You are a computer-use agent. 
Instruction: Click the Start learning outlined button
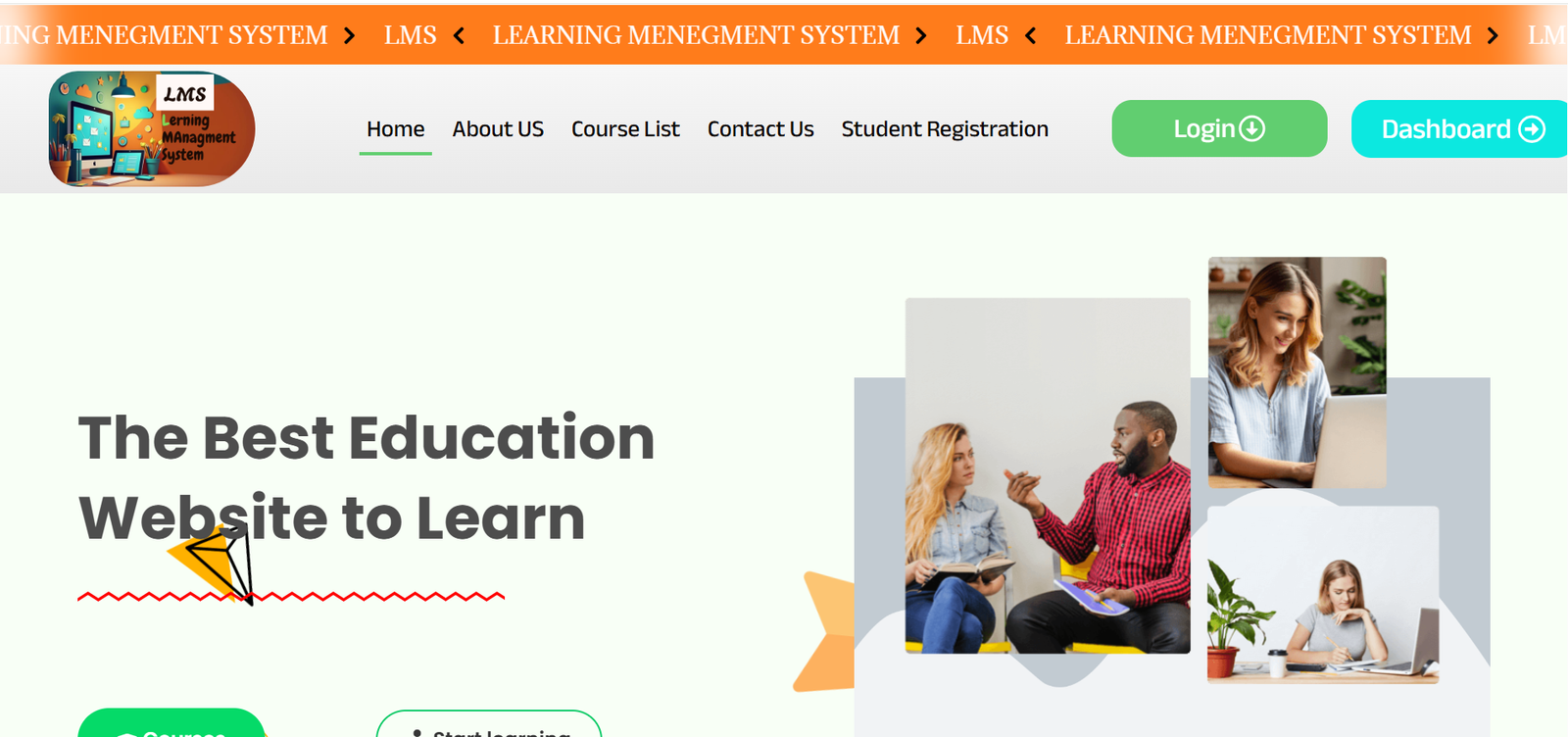pyautogui.click(x=489, y=723)
